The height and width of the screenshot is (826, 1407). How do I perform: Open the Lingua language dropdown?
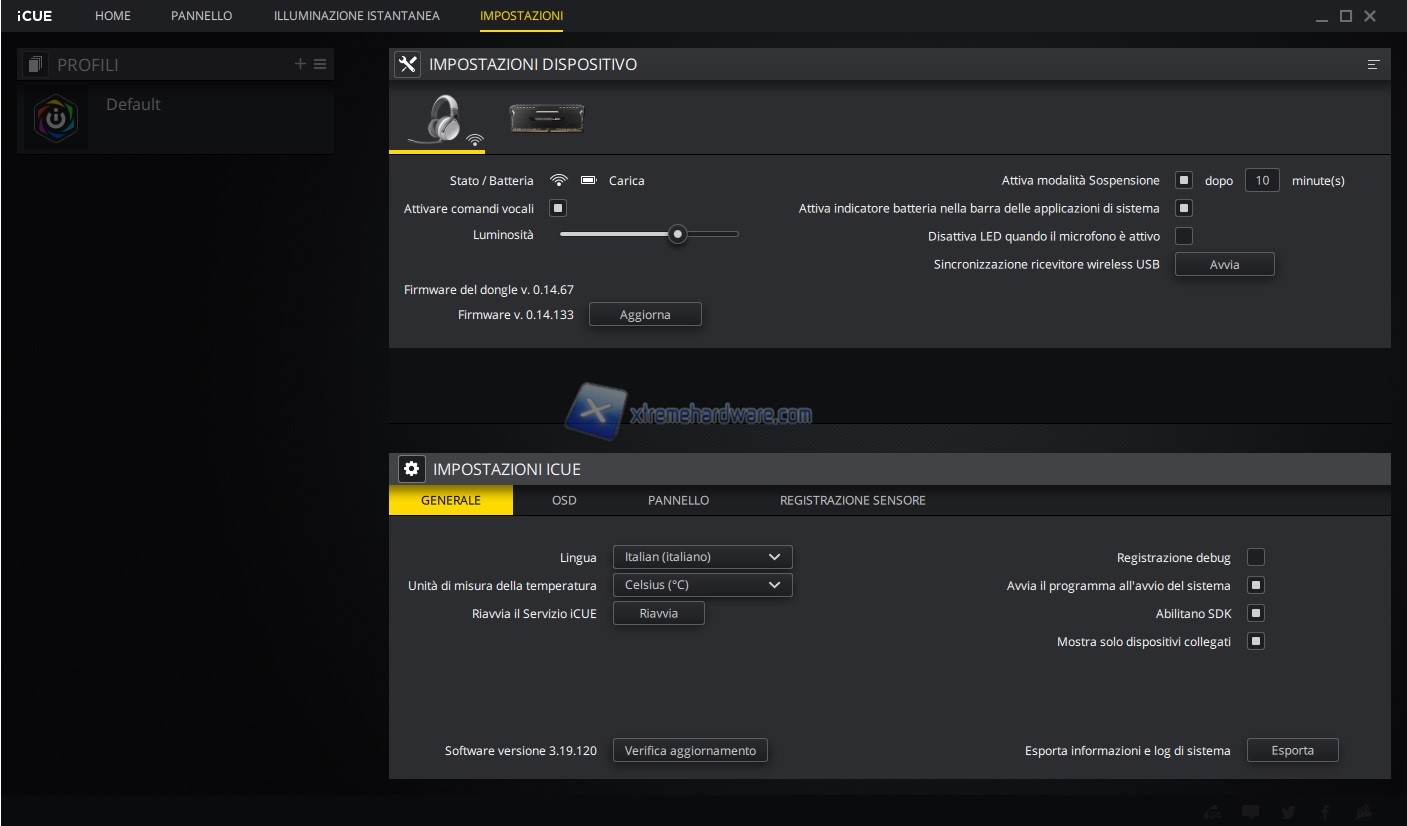tap(702, 557)
